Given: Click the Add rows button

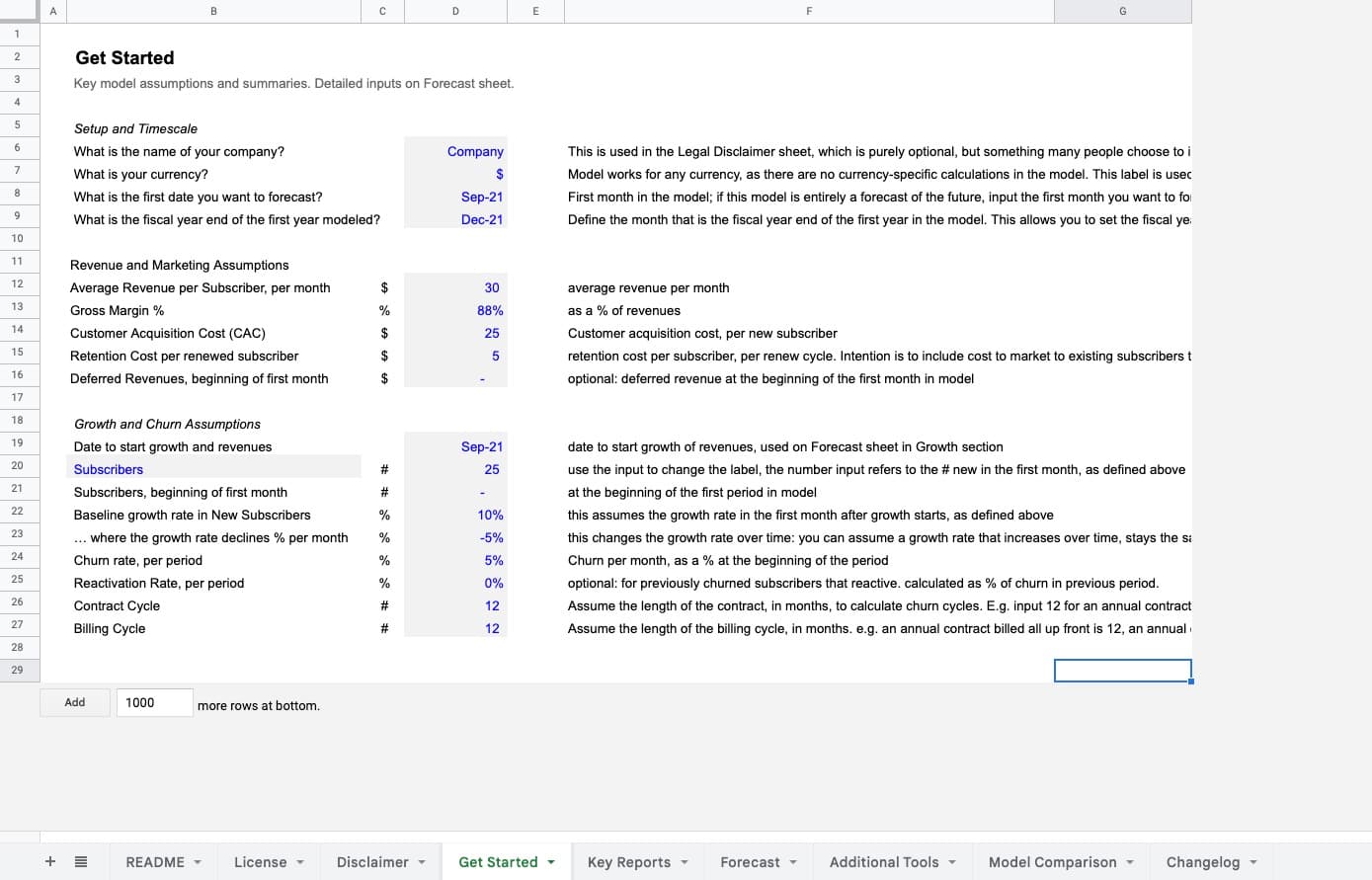Looking at the screenshot, I should pos(75,702).
